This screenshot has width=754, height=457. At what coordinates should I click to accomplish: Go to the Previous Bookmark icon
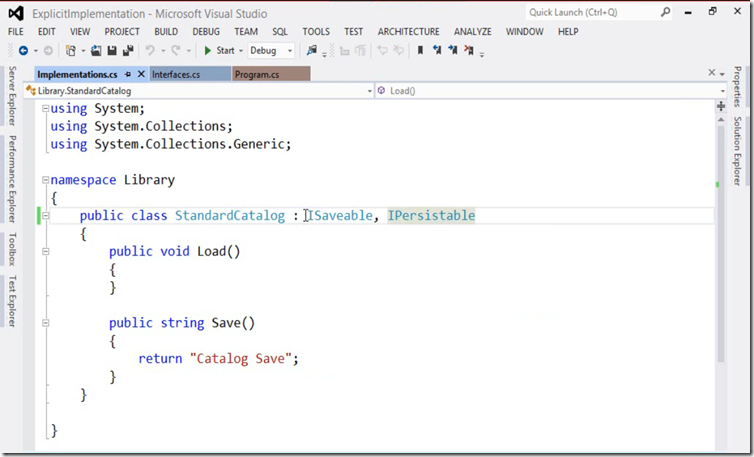coord(437,50)
